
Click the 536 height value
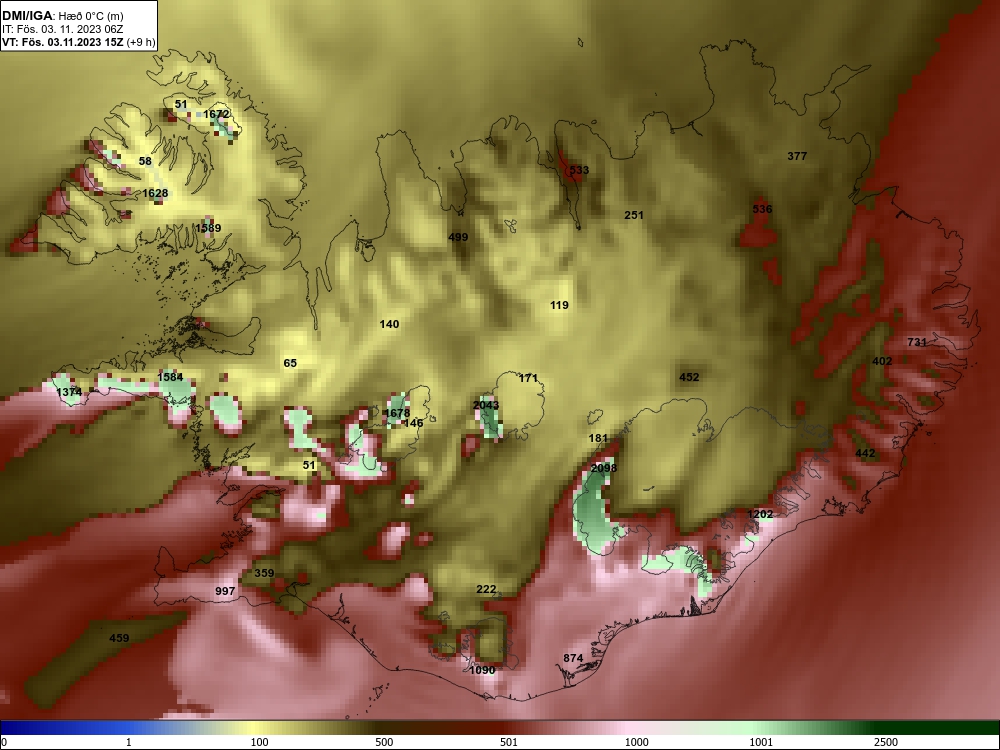click(x=762, y=209)
